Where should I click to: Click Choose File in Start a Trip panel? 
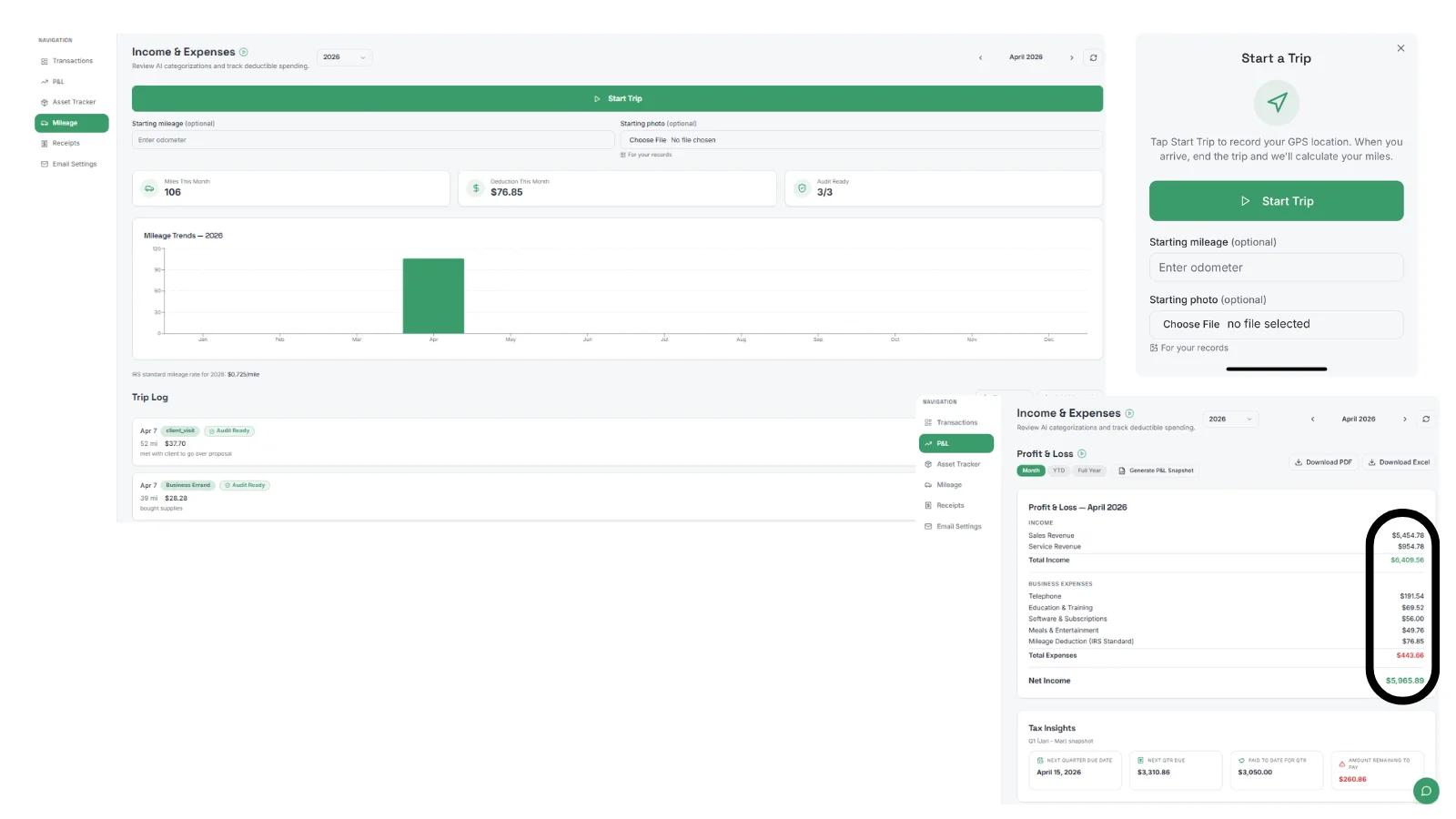point(1190,324)
